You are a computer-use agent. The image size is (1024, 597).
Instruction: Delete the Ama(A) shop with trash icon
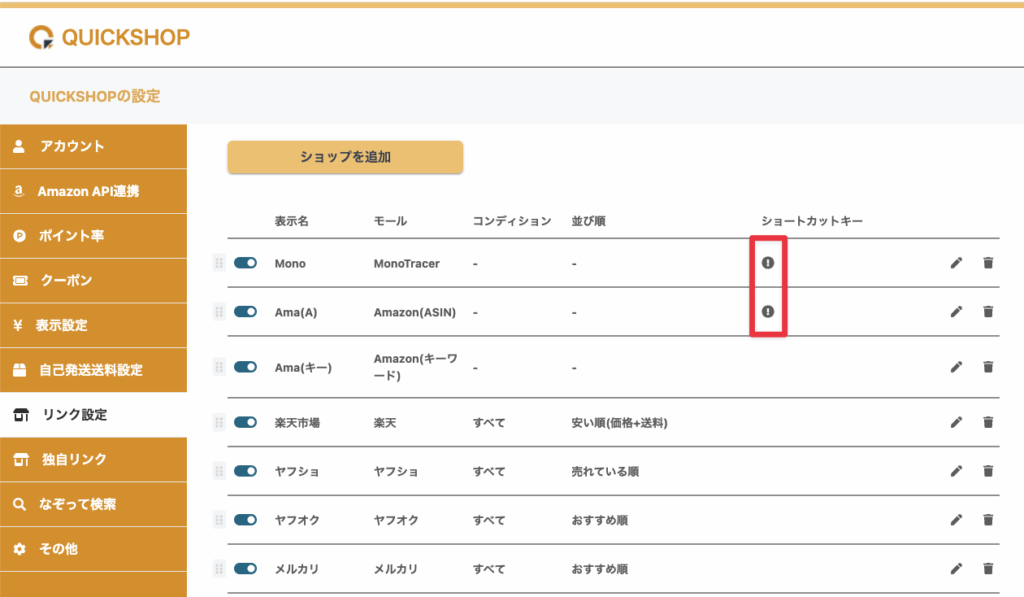[x=988, y=312]
